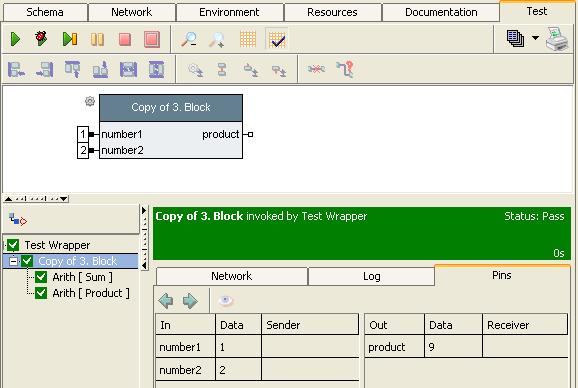Print using the printer icon
This screenshot has height=388, width=578.
pos(557,38)
